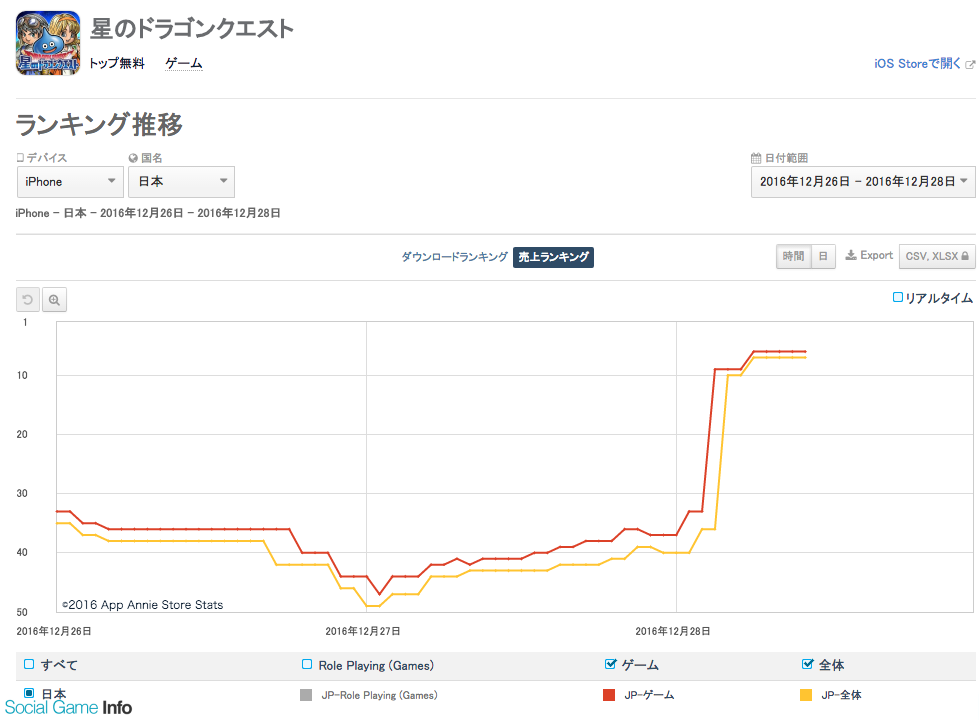Screen dimensions: 979x720
Task: Enable the リアルタイム checkbox
Action: [897, 297]
